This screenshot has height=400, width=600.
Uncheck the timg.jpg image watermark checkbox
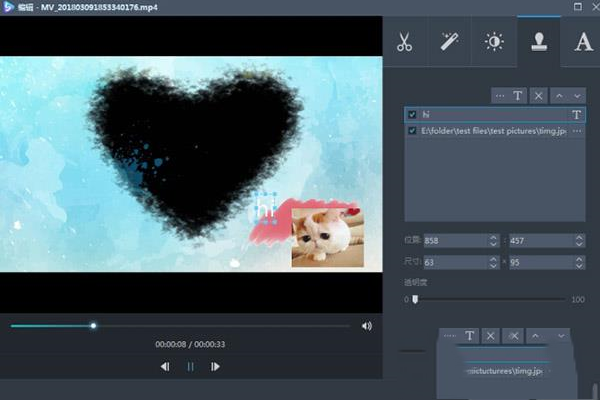pos(412,131)
